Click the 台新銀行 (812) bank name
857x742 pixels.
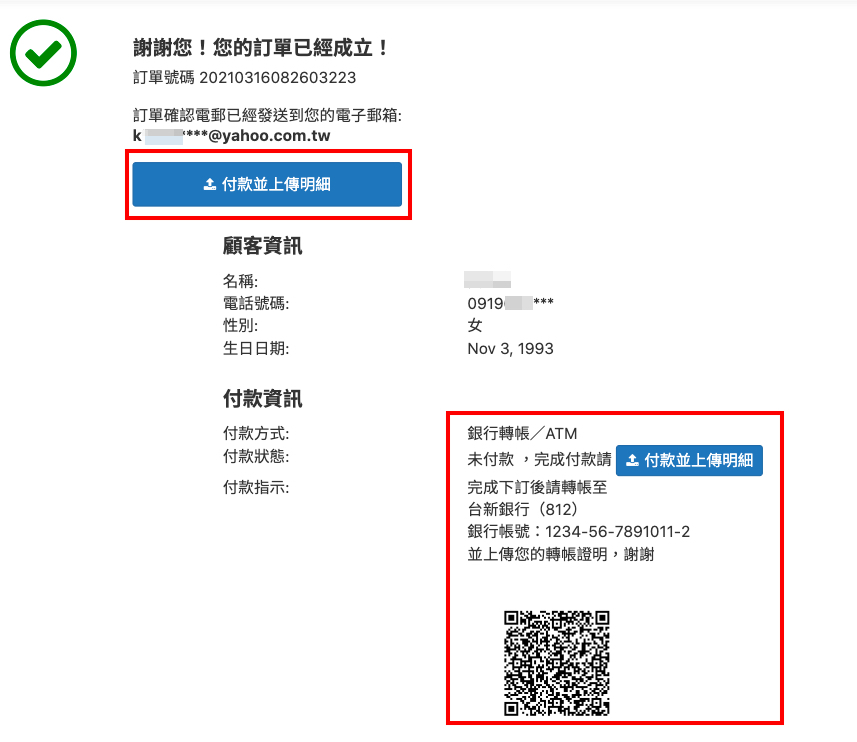point(523,509)
